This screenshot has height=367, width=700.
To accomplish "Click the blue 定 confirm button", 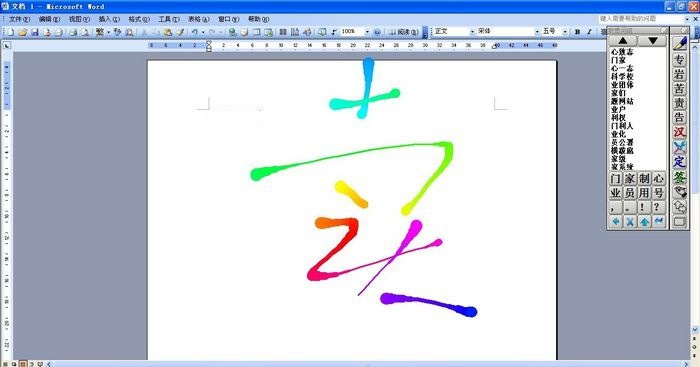I will pyautogui.click(x=679, y=162).
